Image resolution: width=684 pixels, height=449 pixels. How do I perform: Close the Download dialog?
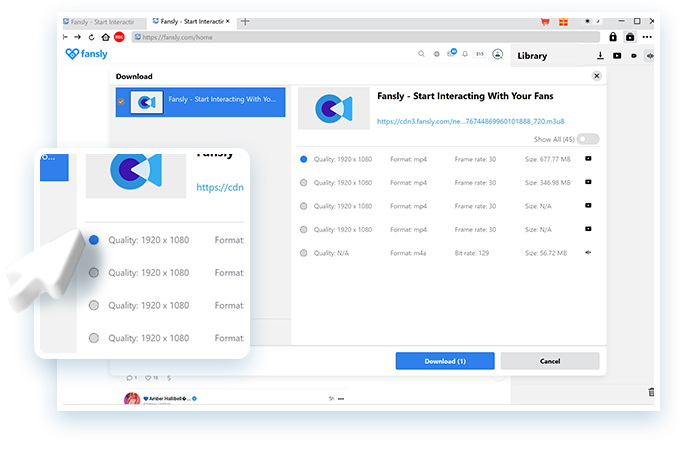[x=596, y=76]
